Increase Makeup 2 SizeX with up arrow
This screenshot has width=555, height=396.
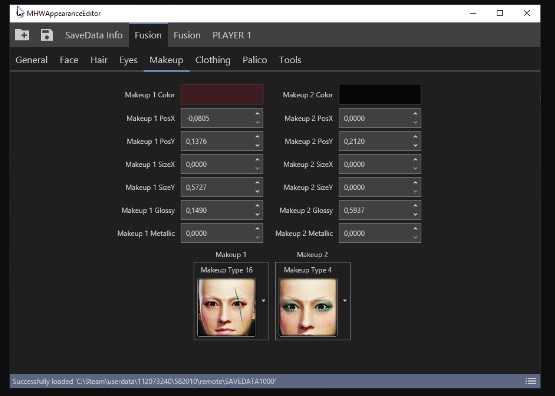tap(415, 160)
